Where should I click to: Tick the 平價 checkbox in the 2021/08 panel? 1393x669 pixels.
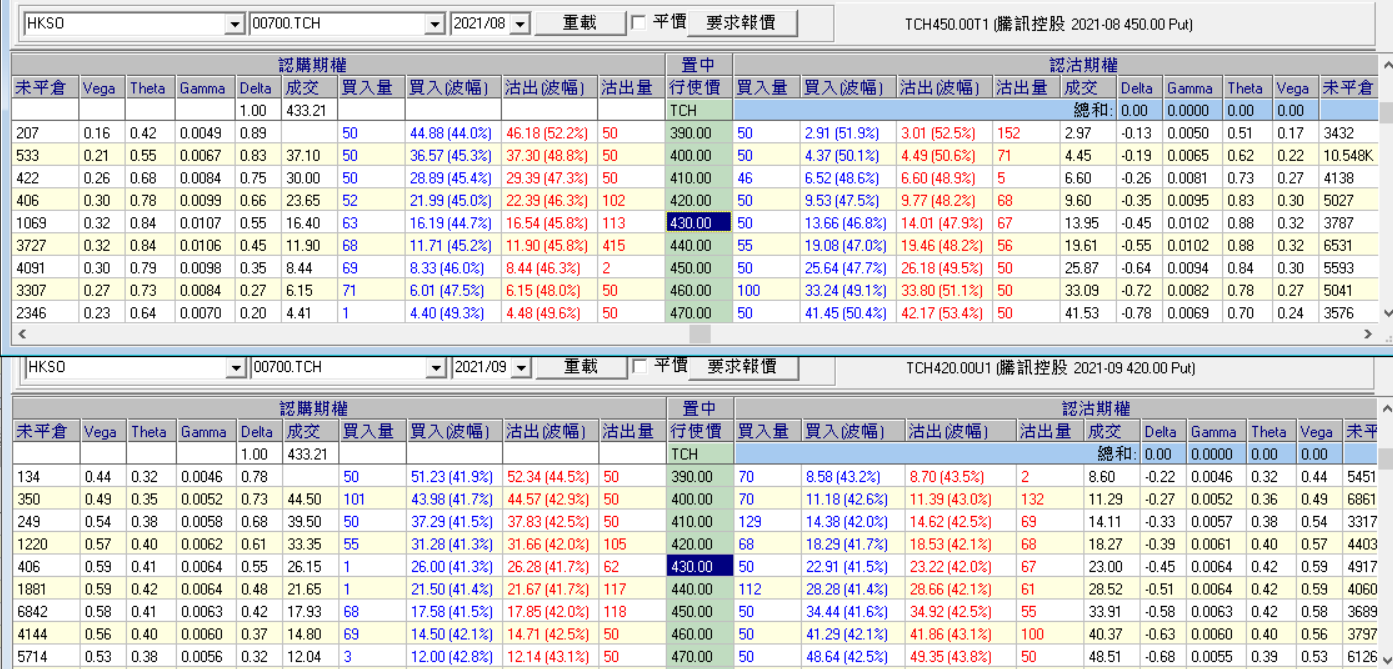click(639, 23)
